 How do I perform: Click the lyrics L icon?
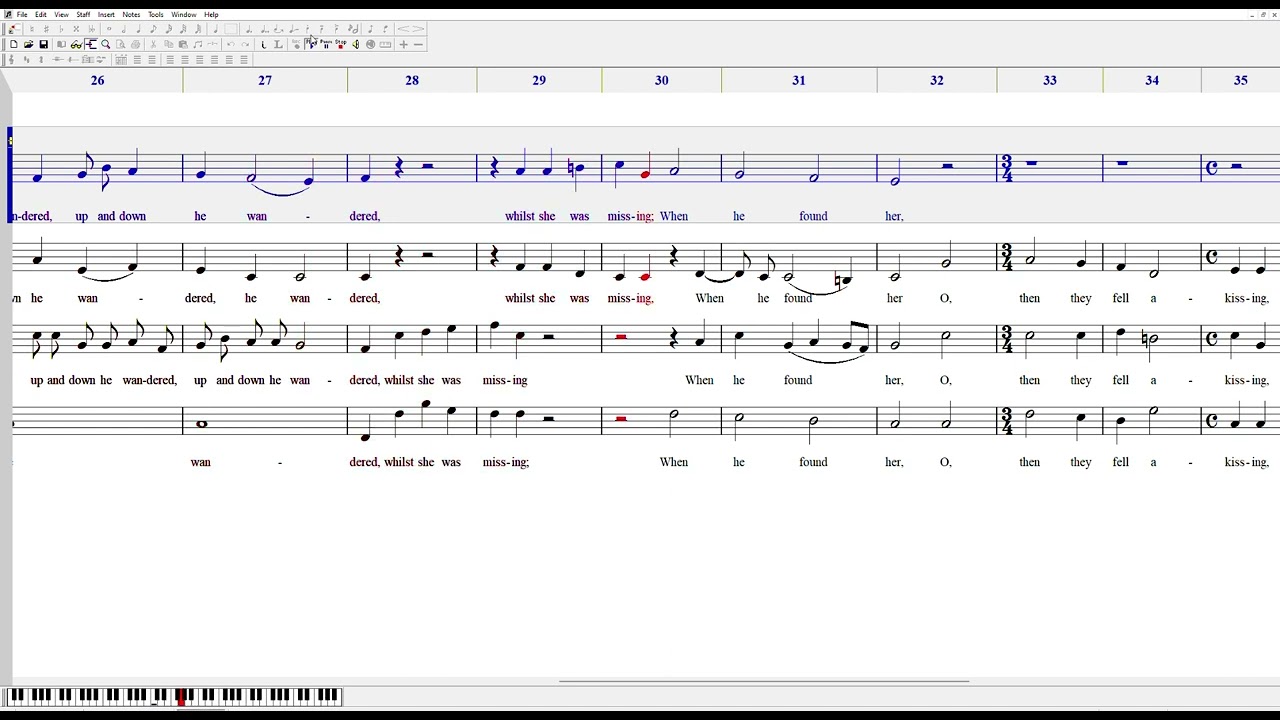point(278,44)
